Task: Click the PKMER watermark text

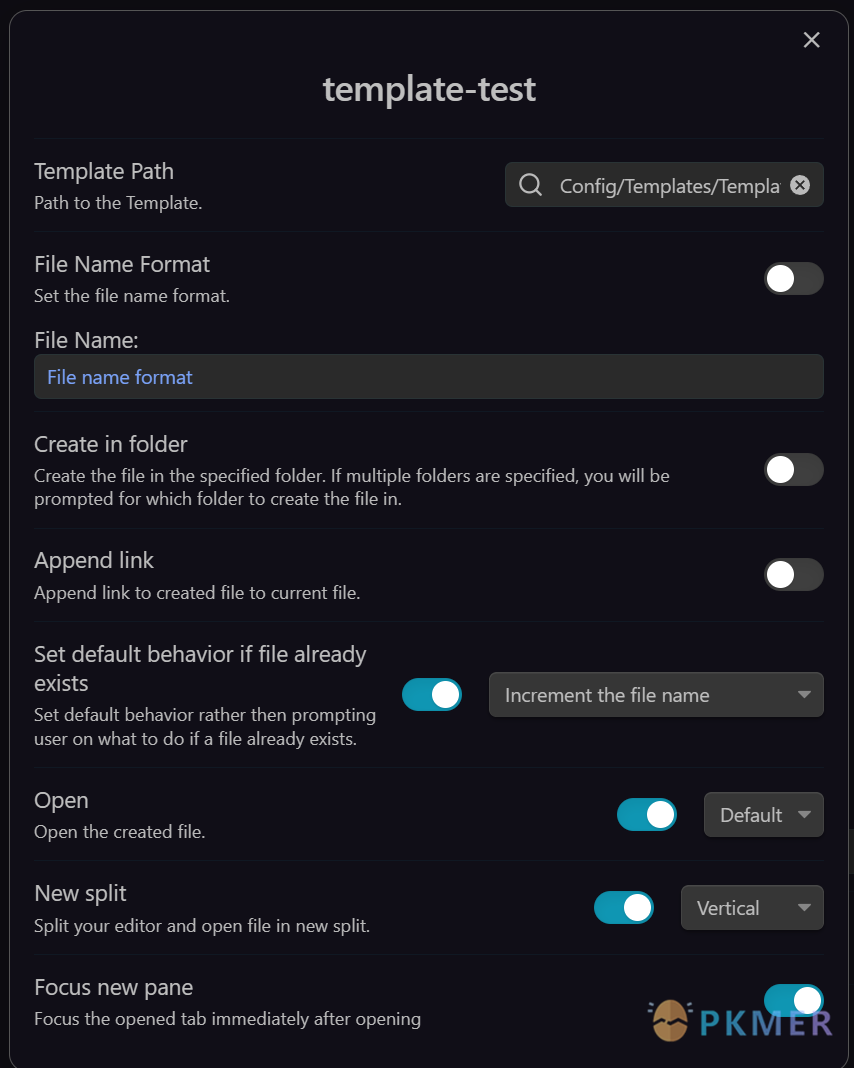Action: coord(766,1023)
